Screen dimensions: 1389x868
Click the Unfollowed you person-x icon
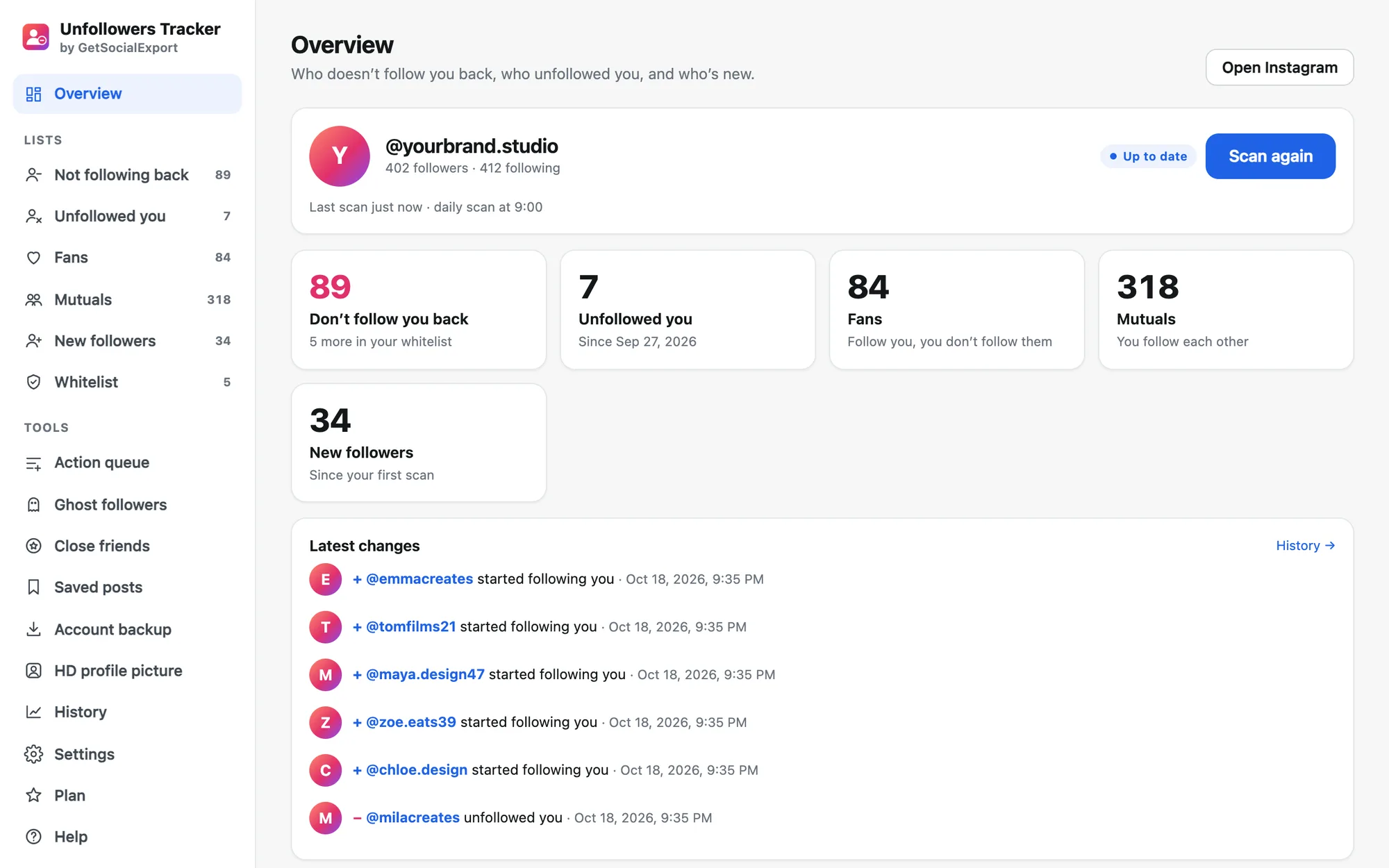pyautogui.click(x=33, y=216)
